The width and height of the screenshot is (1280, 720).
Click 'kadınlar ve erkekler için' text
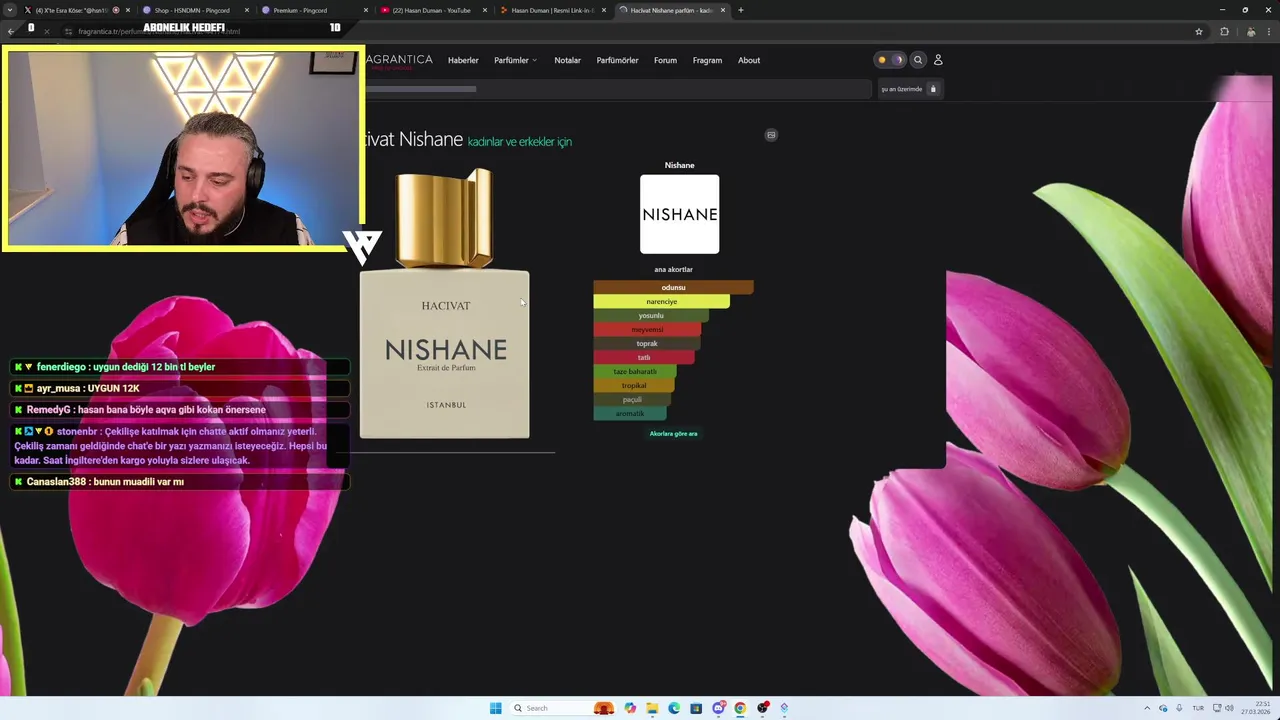coord(520,142)
